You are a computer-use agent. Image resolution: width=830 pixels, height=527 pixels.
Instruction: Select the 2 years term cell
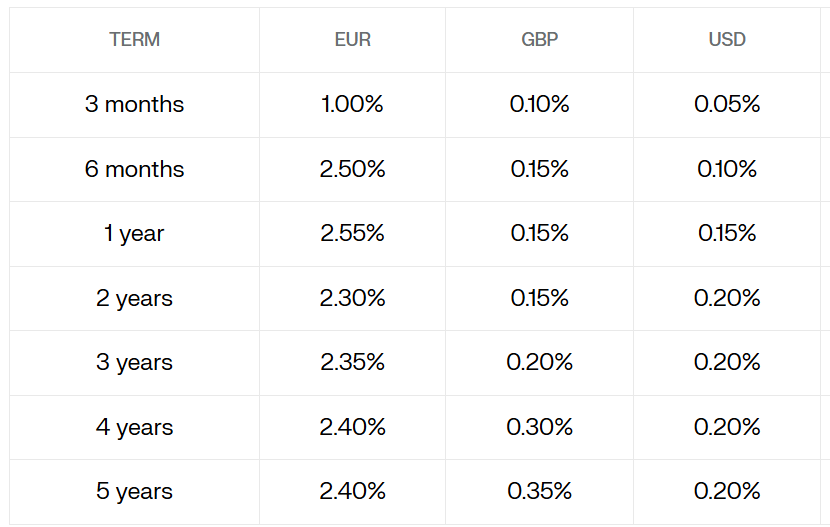(x=135, y=298)
